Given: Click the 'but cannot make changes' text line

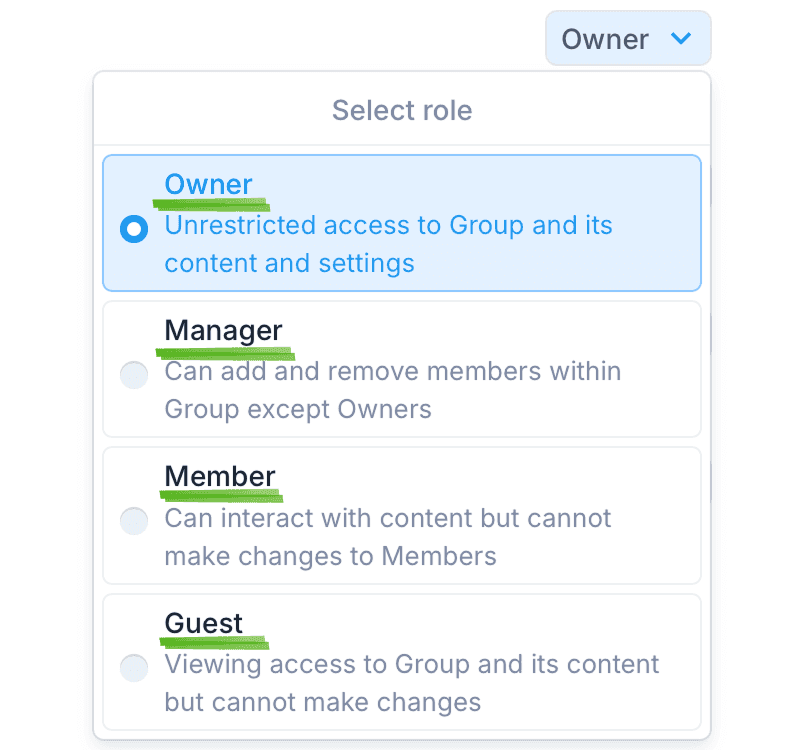Looking at the screenshot, I should tap(322, 702).
